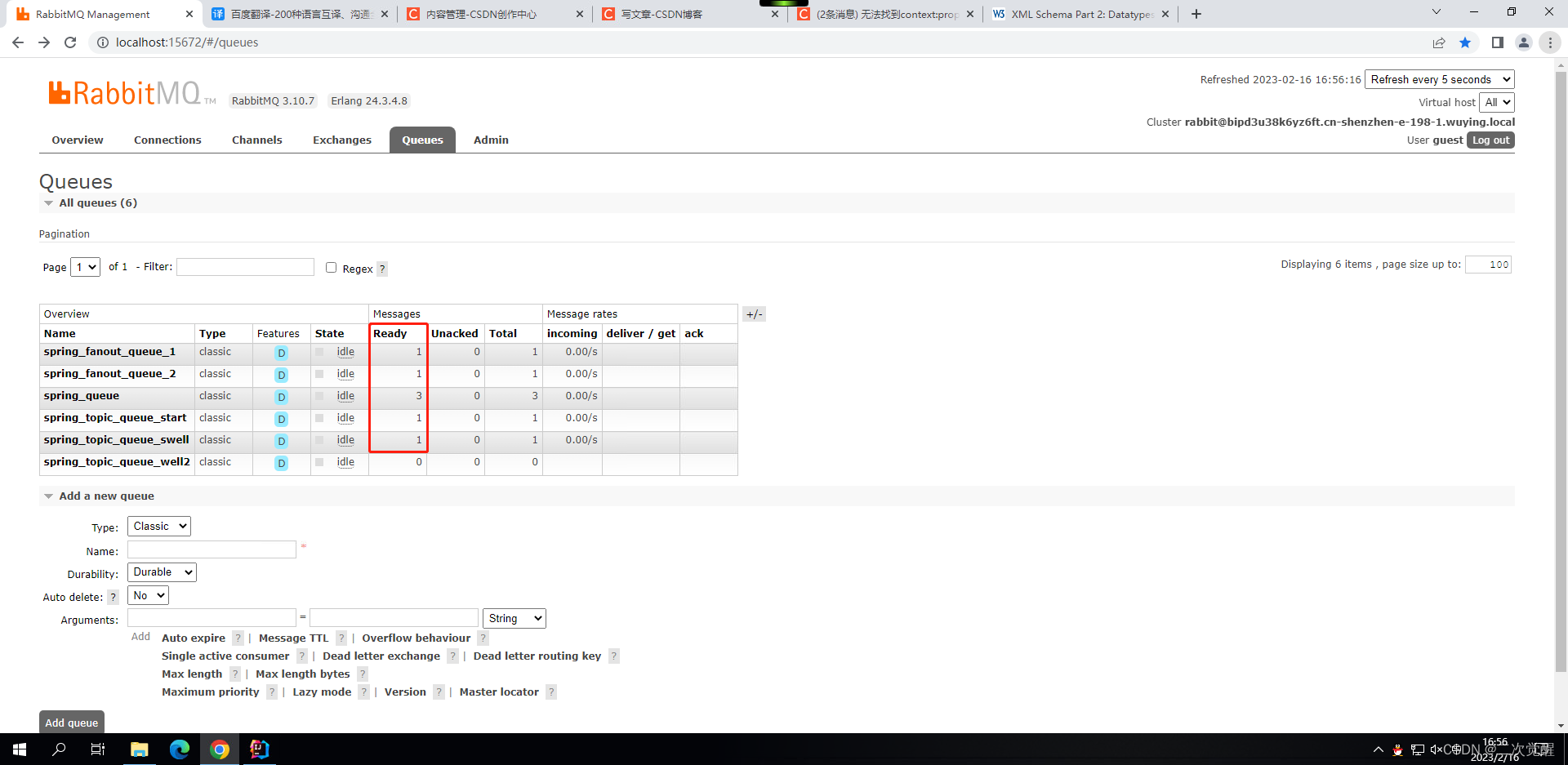Open the Auto delete help question mark
This screenshot has width=1568, height=765.
click(114, 597)
